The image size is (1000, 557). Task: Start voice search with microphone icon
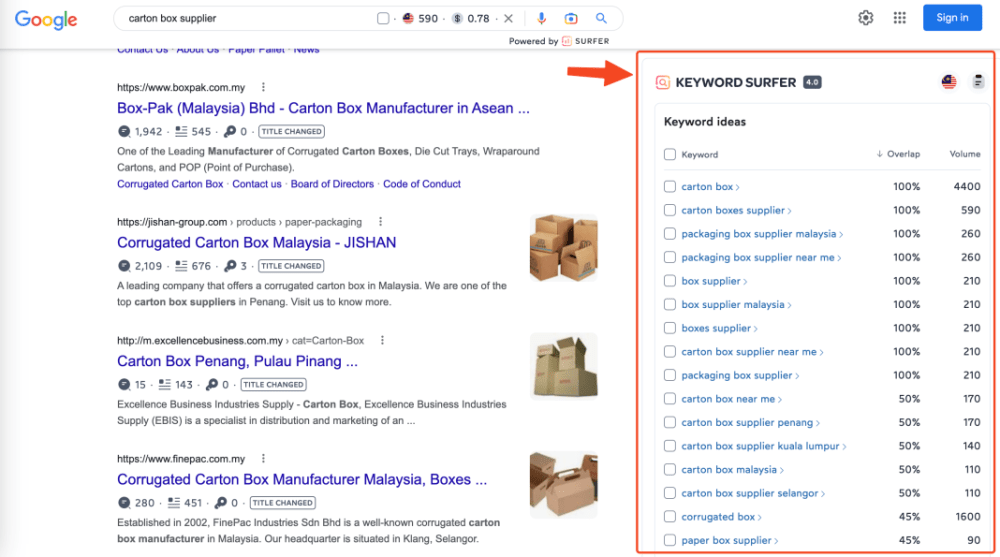click(541, 19)
